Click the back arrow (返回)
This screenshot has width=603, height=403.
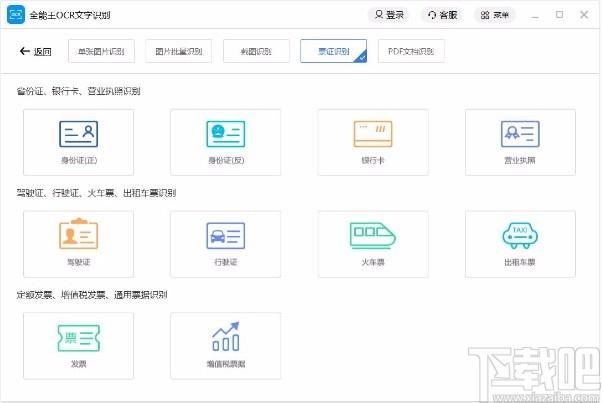[35, 51]
